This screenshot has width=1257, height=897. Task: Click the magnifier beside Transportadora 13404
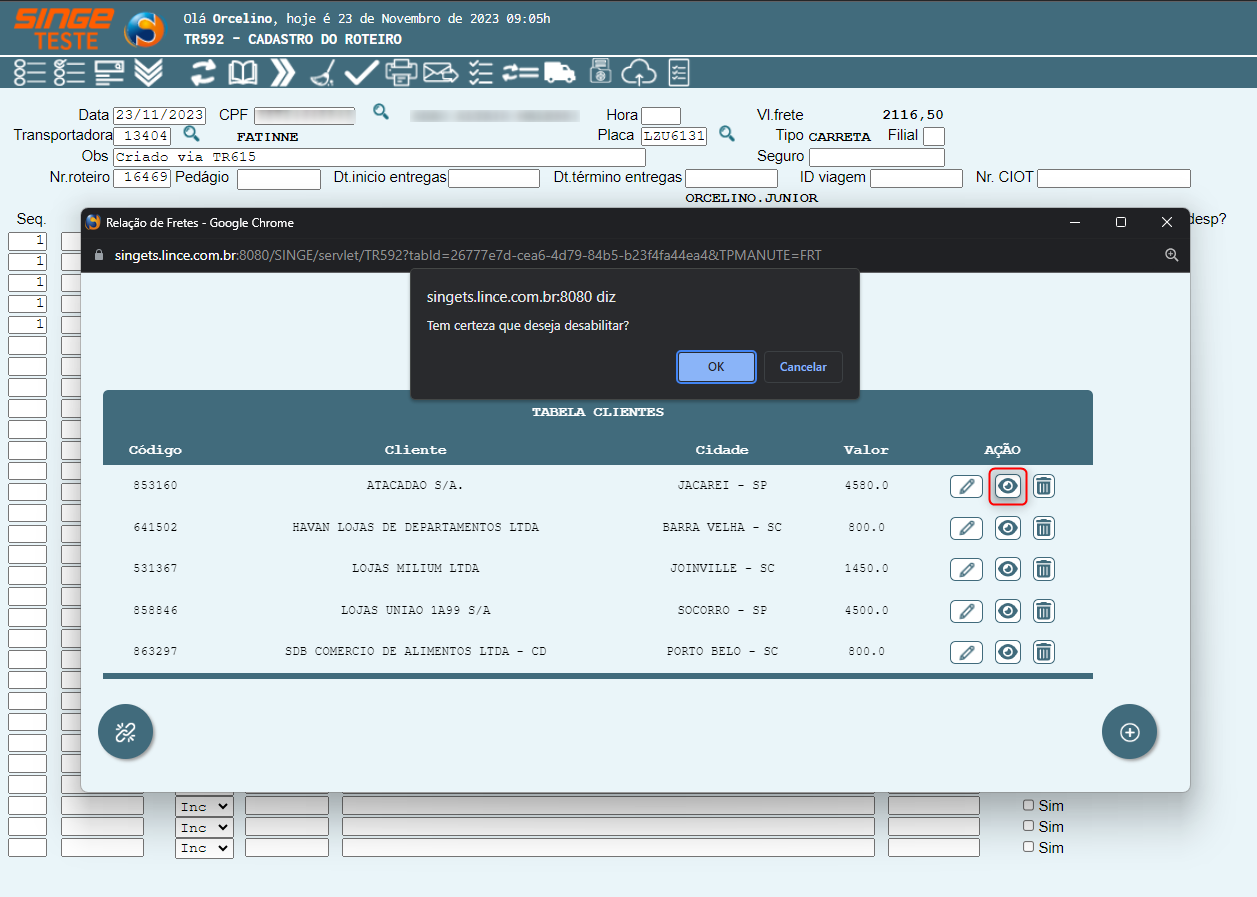pos(192,133)
